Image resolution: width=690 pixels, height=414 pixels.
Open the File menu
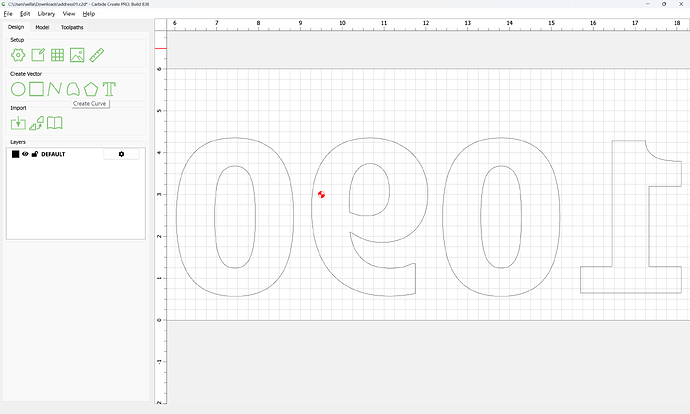(x=8, y=14)
